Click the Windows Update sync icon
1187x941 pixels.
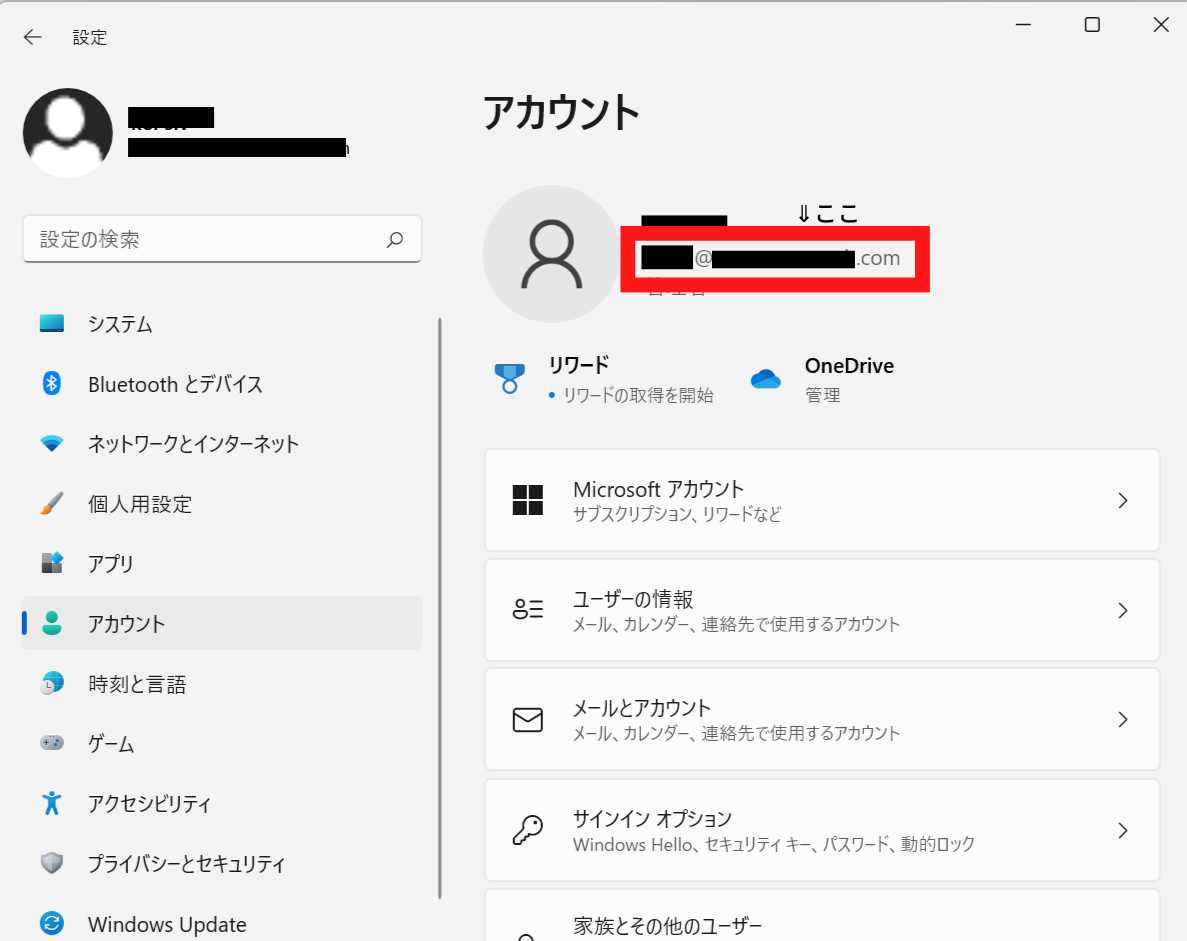click(x=52, y=923)
